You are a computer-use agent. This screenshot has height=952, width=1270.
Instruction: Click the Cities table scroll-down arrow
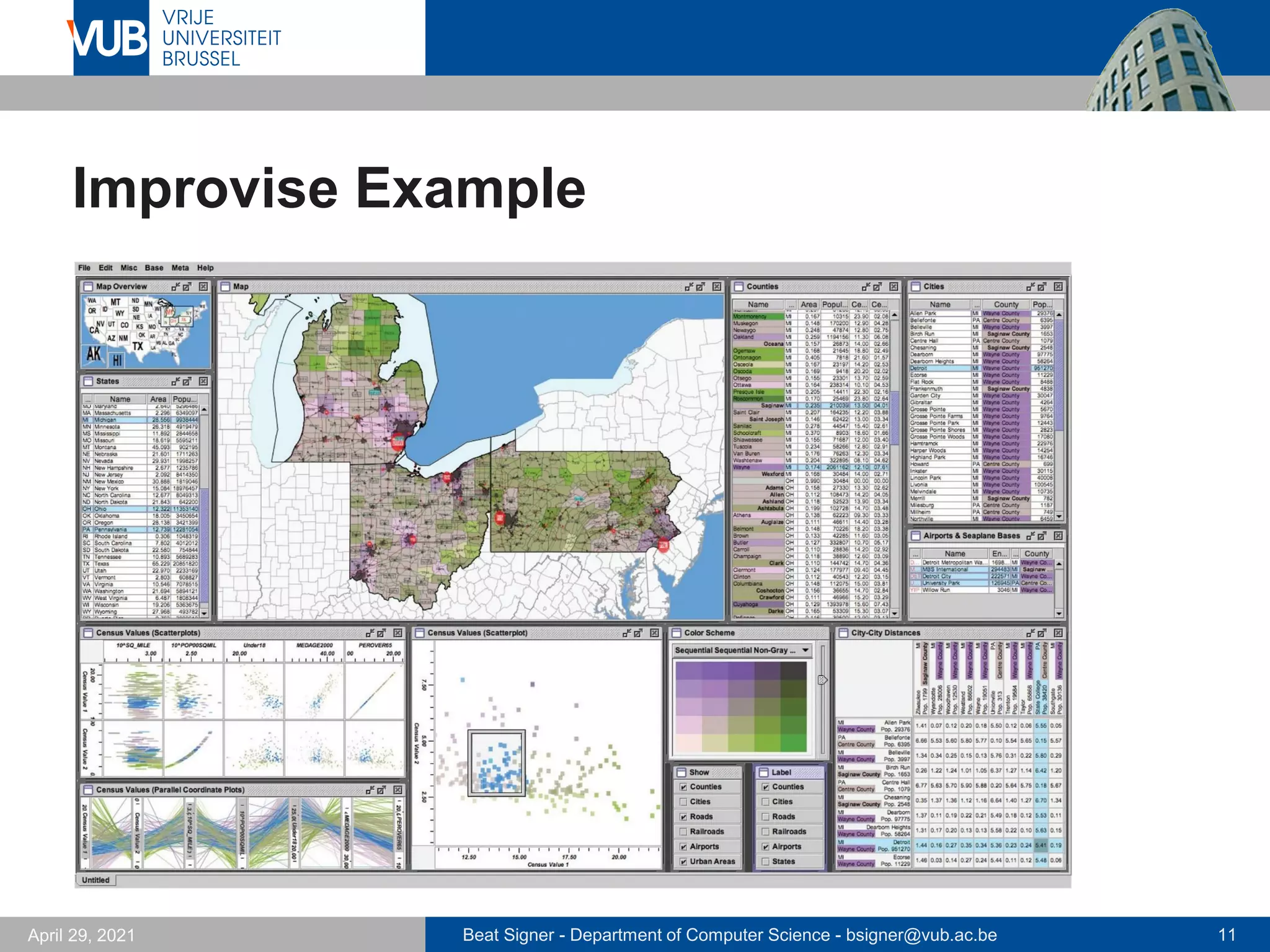tap(1059, 516)
